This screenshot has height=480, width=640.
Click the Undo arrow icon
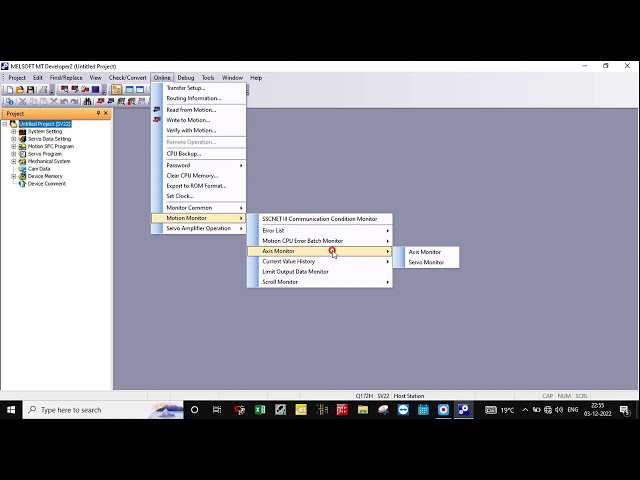(x=64, y=101)
